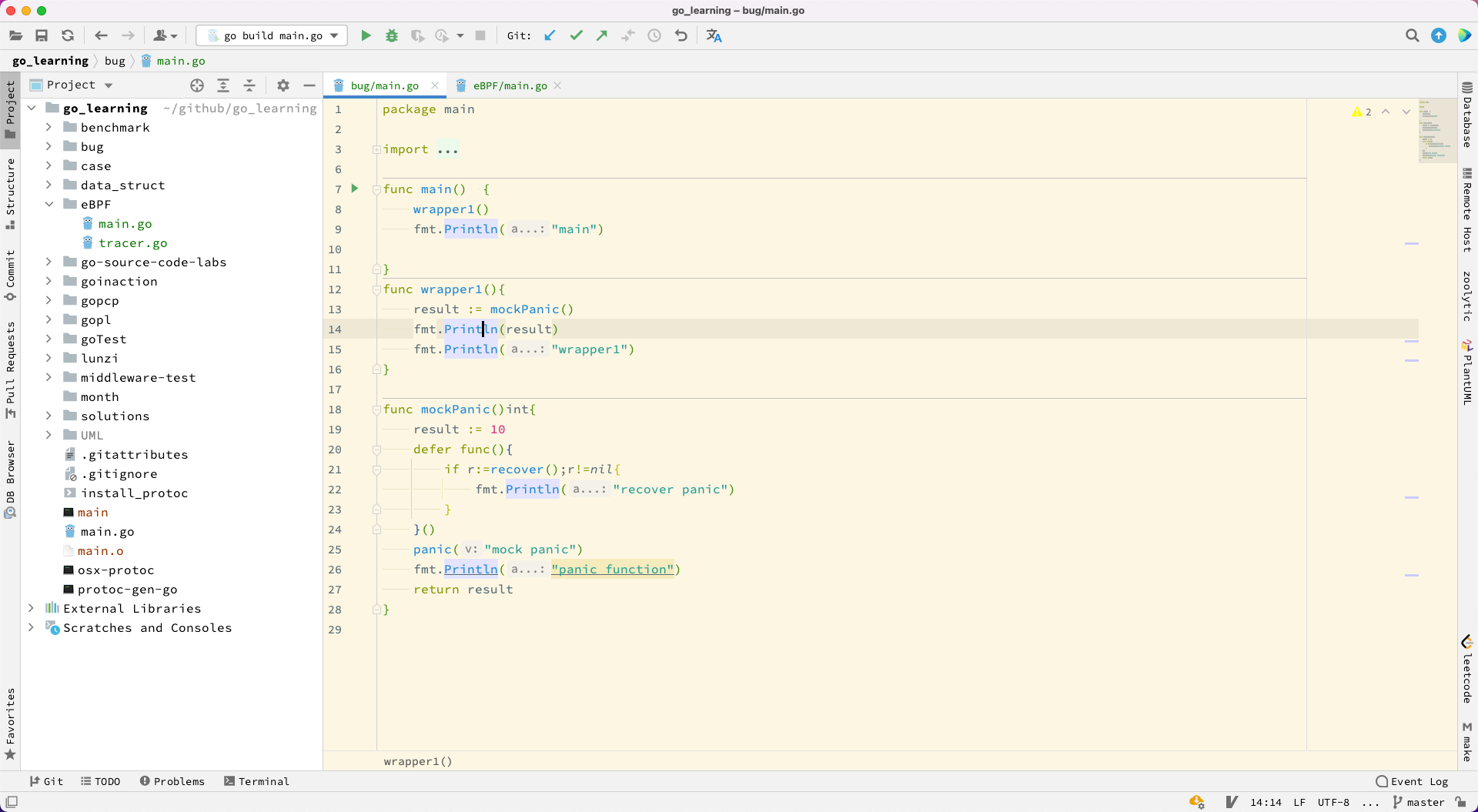1478x812 pixels.
Task: Start debugging with the Debug bug icon
Action: (x=392, y=35)
